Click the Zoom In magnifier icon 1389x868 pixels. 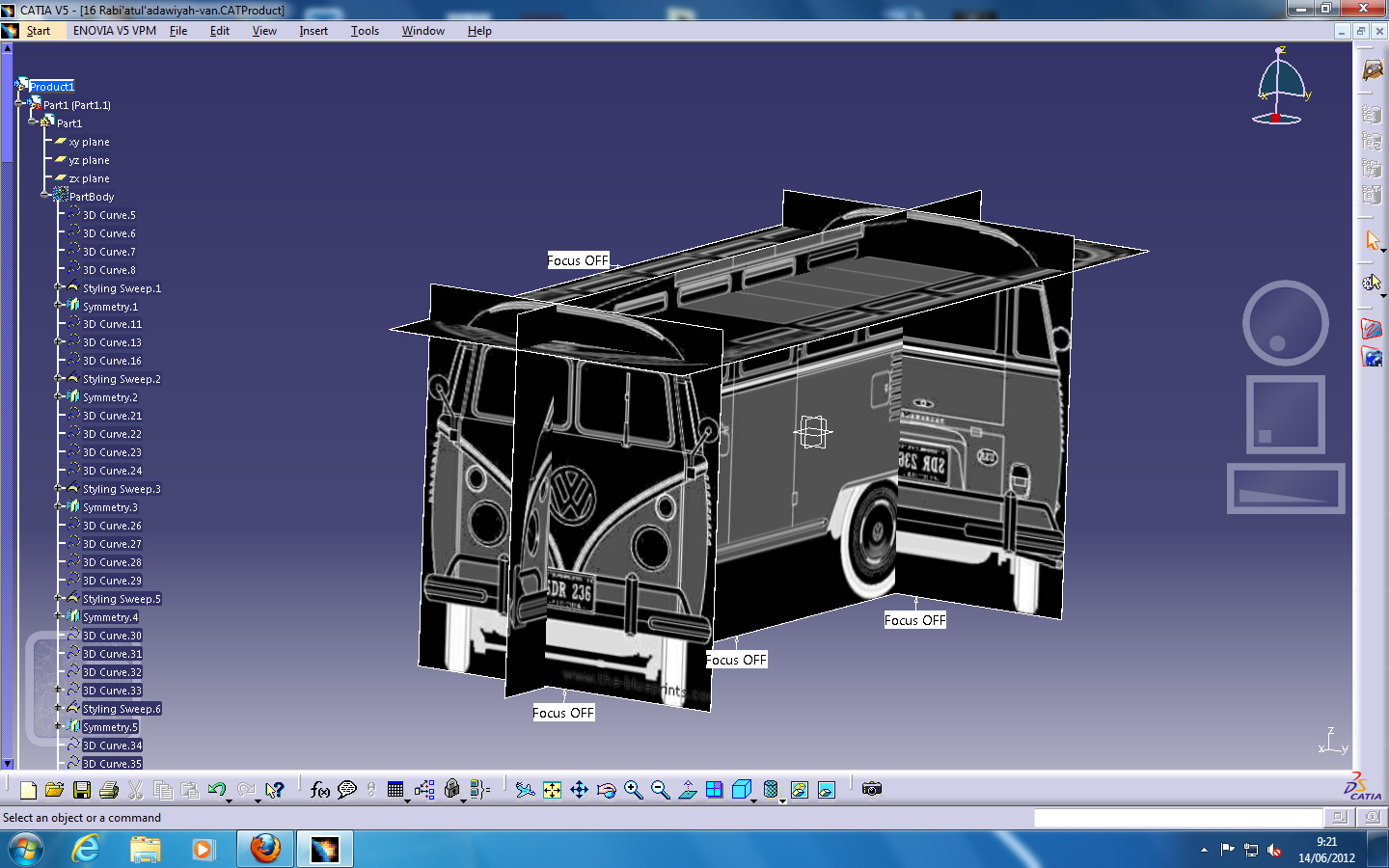point(633,790)
